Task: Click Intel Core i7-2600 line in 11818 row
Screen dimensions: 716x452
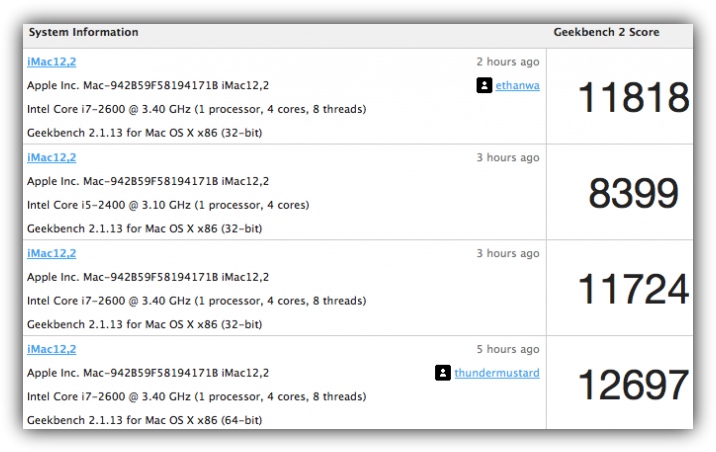Action: pos(196,109)
